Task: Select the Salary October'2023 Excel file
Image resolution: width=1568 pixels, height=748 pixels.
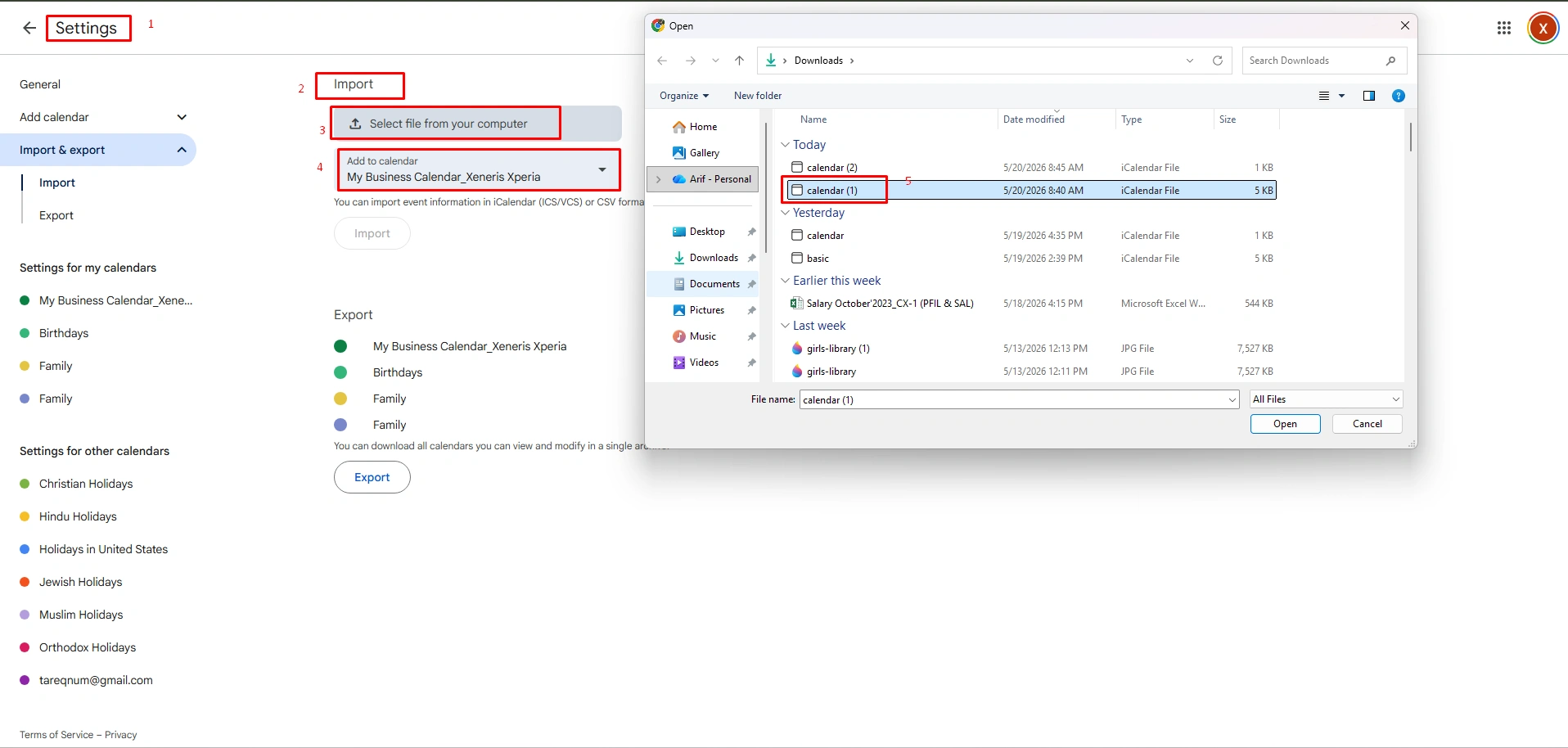Action: pos(1031,304)
